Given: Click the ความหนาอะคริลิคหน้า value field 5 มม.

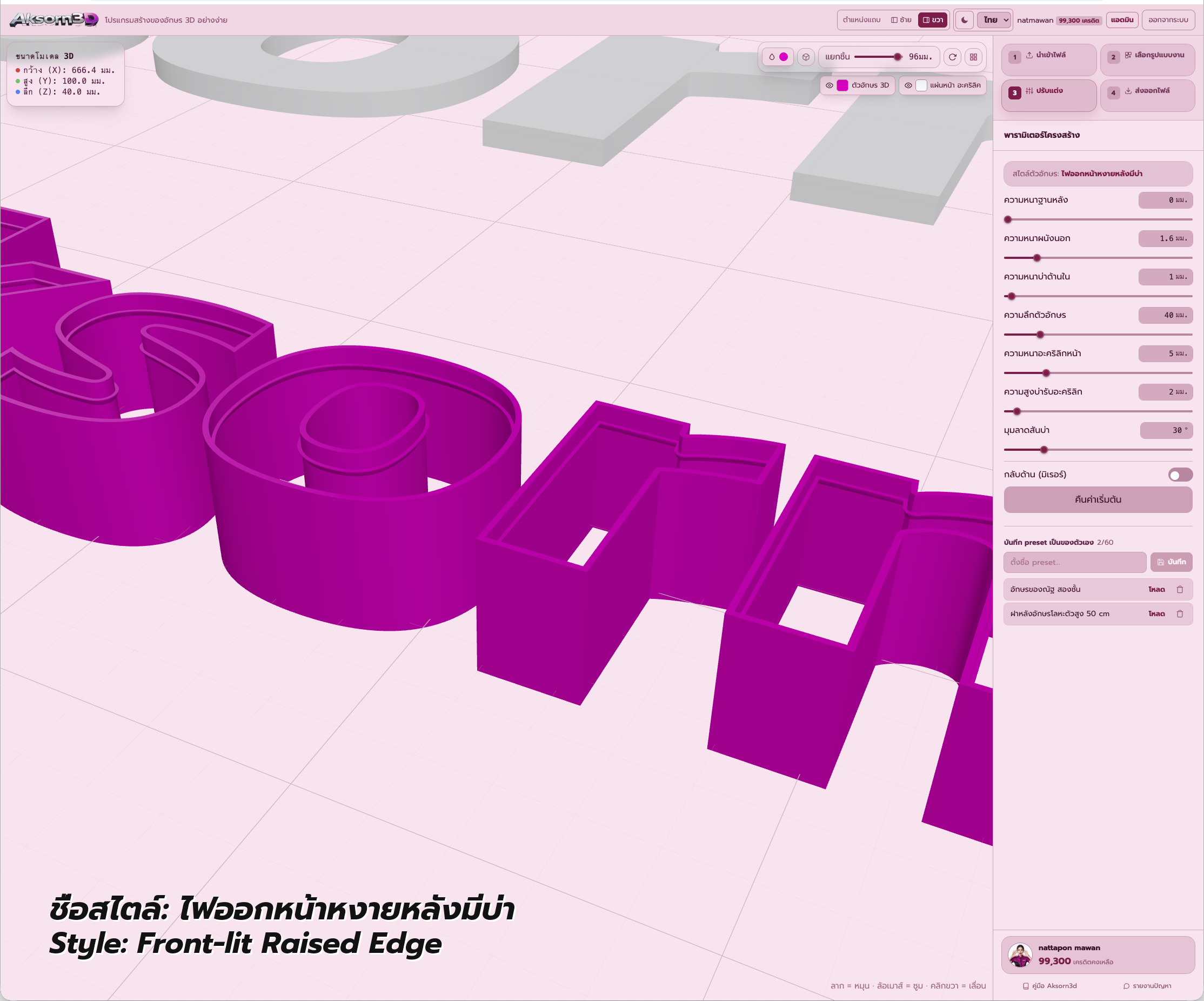Looking at the screenshot, I should click(x=1165, y=353).
